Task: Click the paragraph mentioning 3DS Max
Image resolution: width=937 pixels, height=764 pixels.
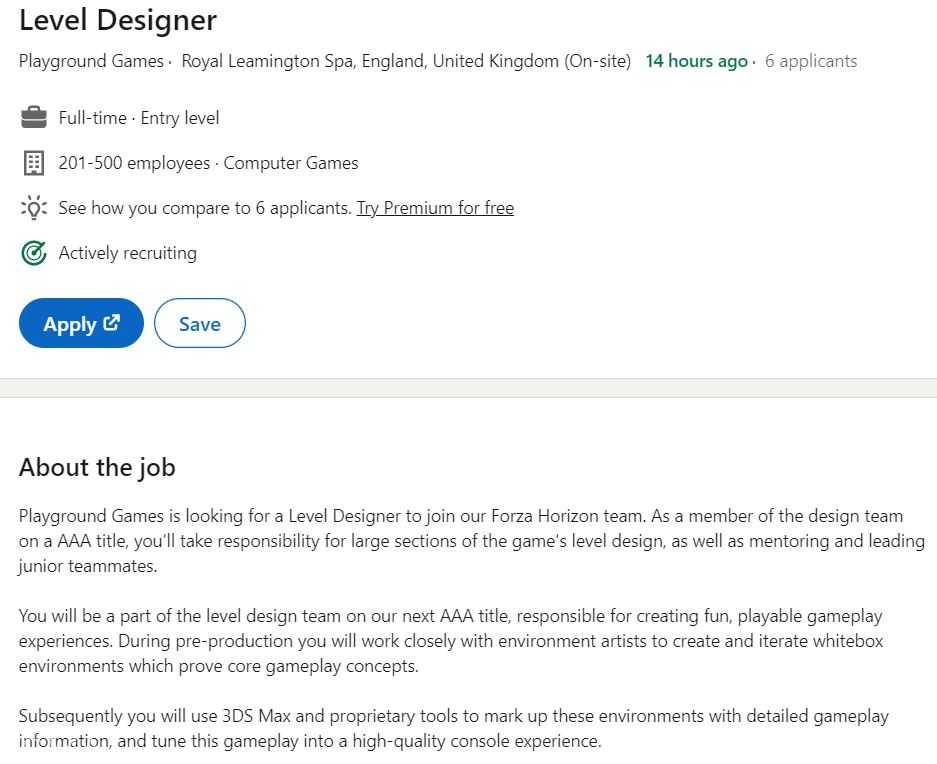Action: point(453,729)
